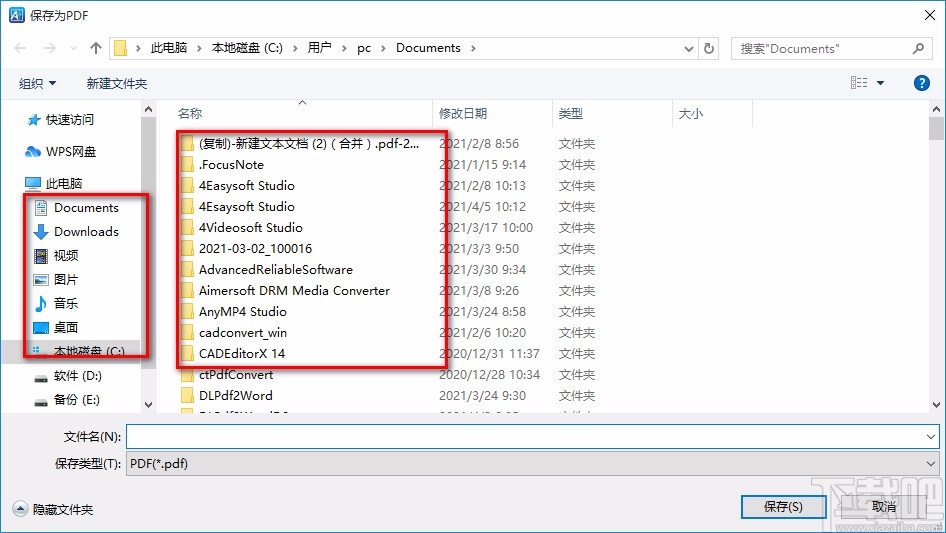The image size is (946, 533).
Task: Click 此电脑 in the address breadcrumb
Action: pos(169,48)
